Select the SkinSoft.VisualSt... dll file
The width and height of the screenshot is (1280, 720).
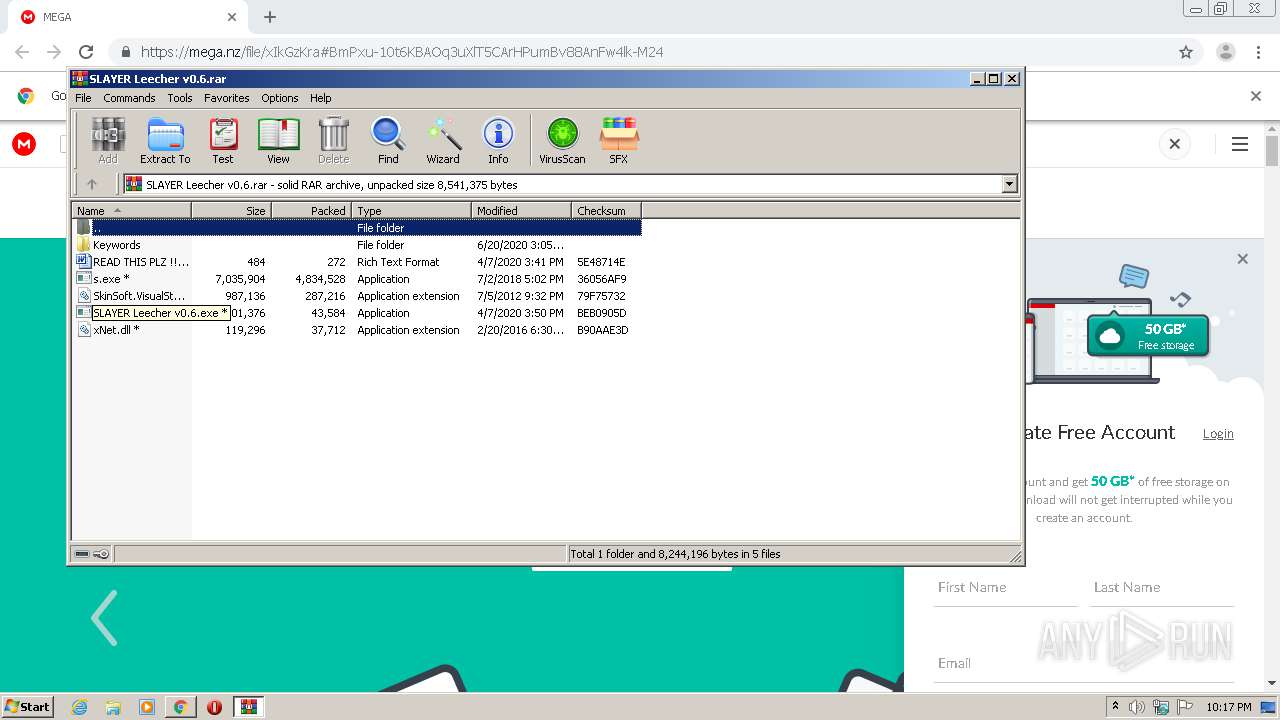[357, 296]
